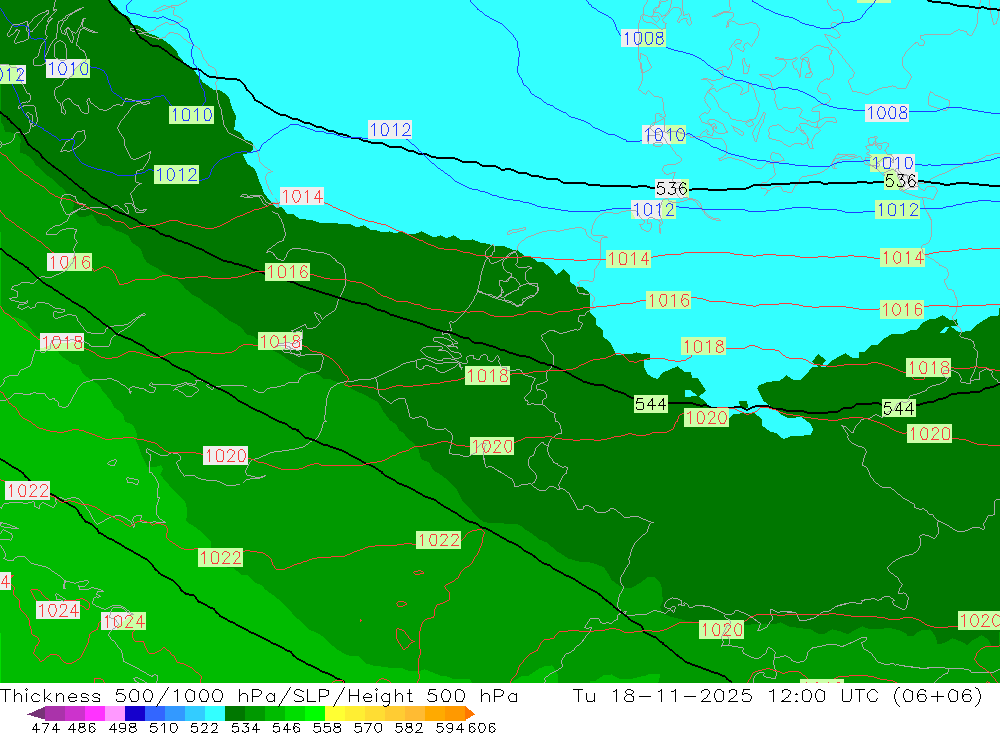Click the darkest green swatch in the legend
1000x733 pixels.
235,713
